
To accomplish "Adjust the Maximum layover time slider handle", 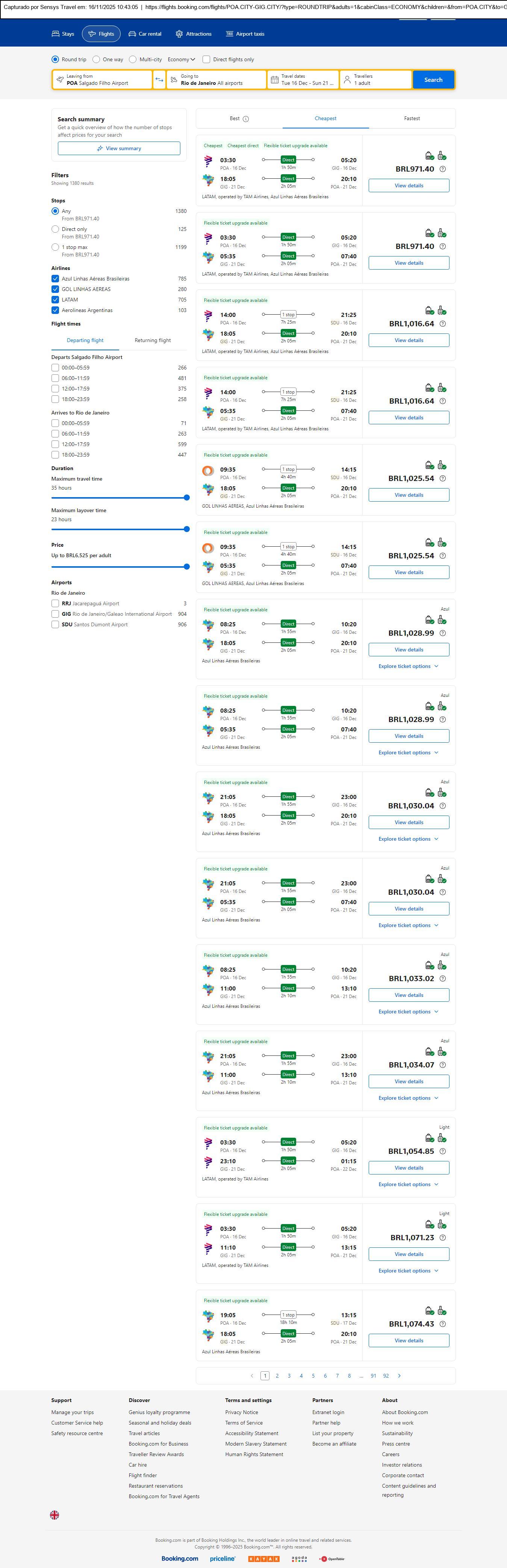I will point(186,529).
